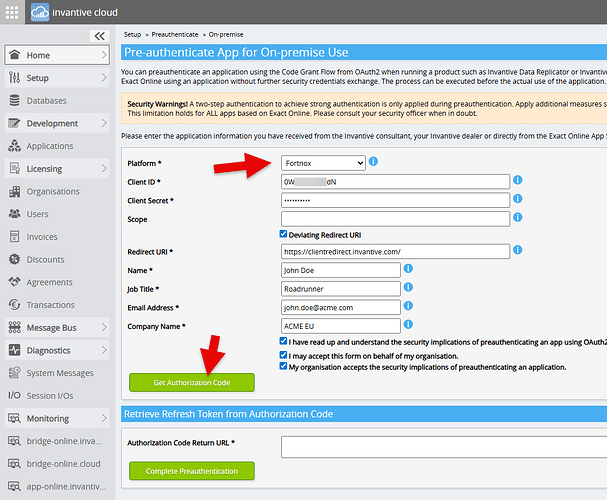
Task: Click the info icon beside Redirect URI field
Action: point(518,251)
